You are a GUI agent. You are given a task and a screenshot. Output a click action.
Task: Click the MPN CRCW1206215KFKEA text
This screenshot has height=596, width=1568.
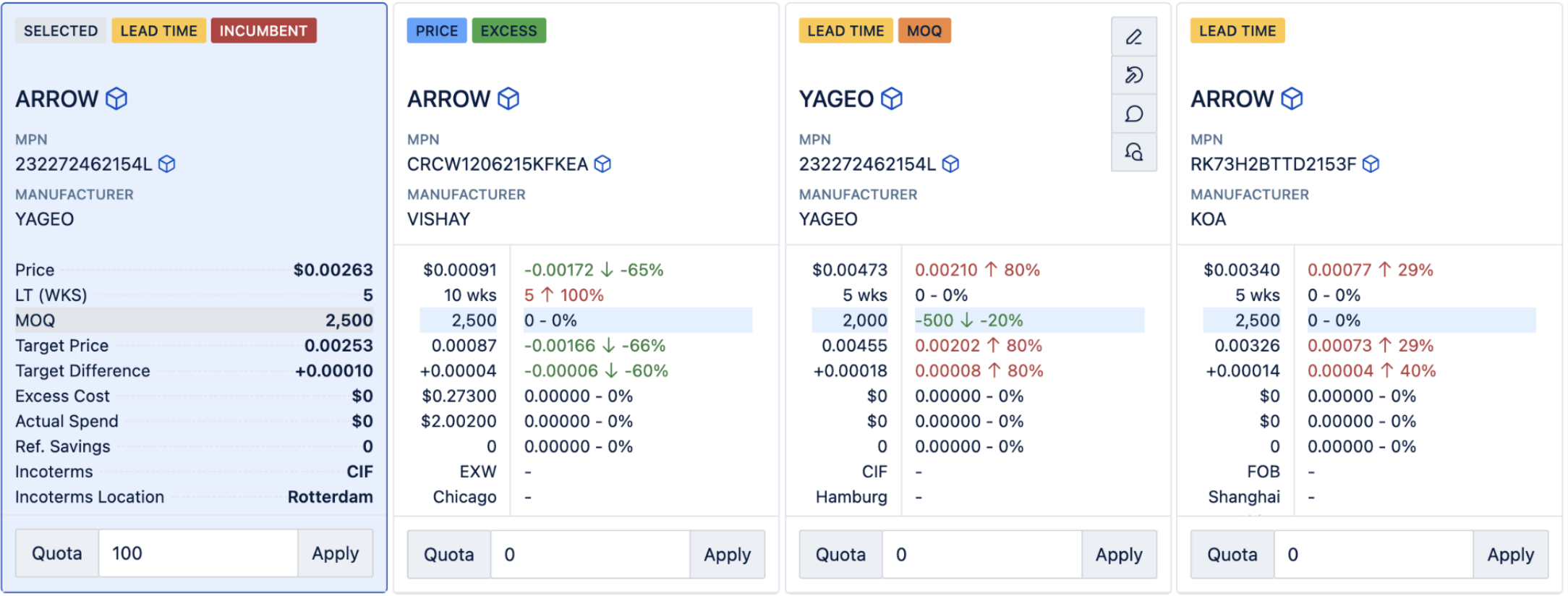498,164
